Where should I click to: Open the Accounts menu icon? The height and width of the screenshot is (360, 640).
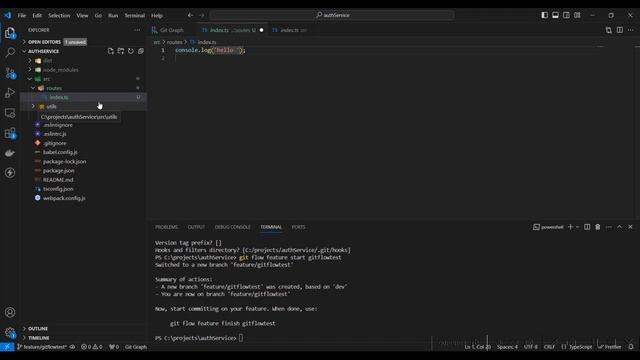point(10,313)
